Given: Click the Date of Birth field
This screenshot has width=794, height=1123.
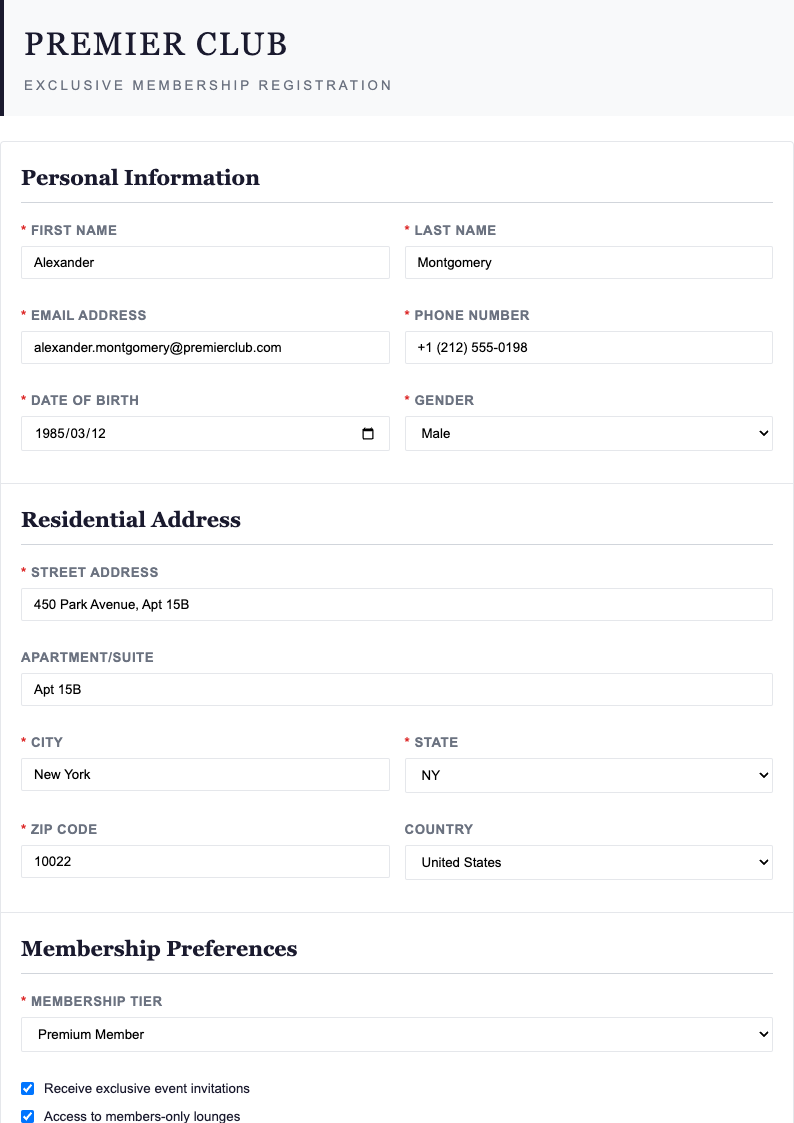Looking at the screenshot, I should (x=180, y=433).
